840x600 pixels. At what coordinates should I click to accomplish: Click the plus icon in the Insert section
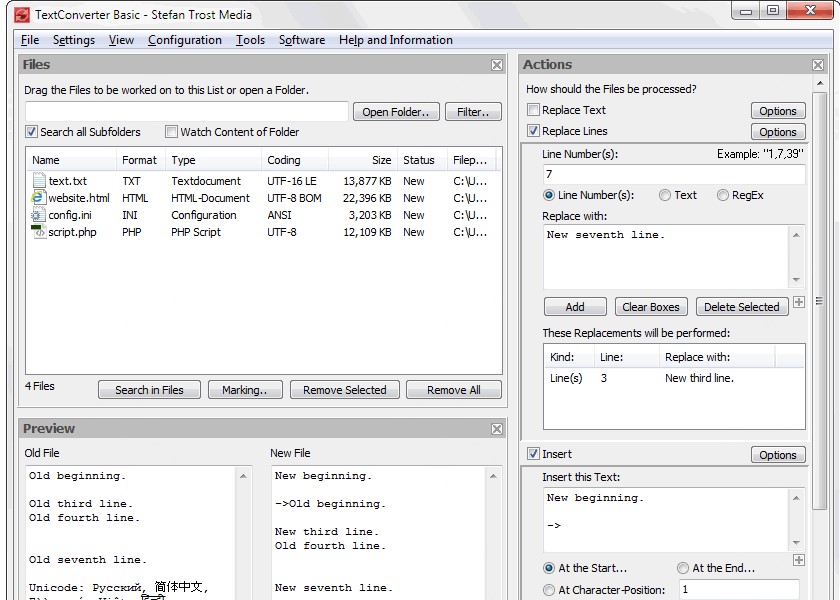coord(798,562)
